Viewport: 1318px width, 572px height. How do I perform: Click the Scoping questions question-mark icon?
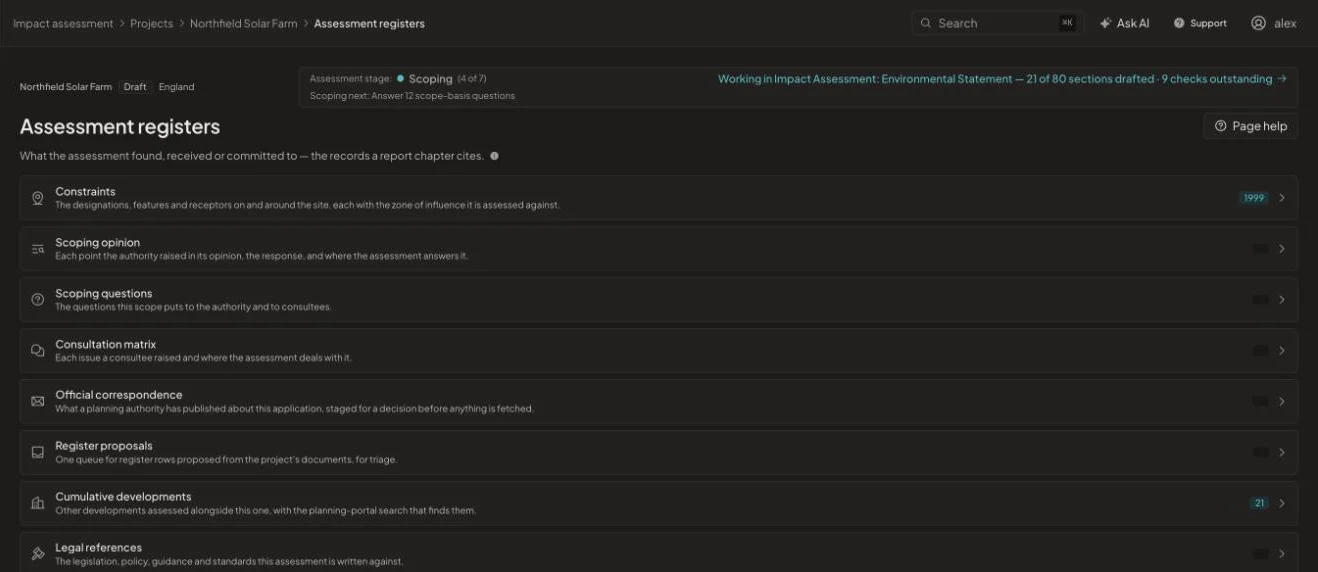pyautogui.click(x=37, y=300)
